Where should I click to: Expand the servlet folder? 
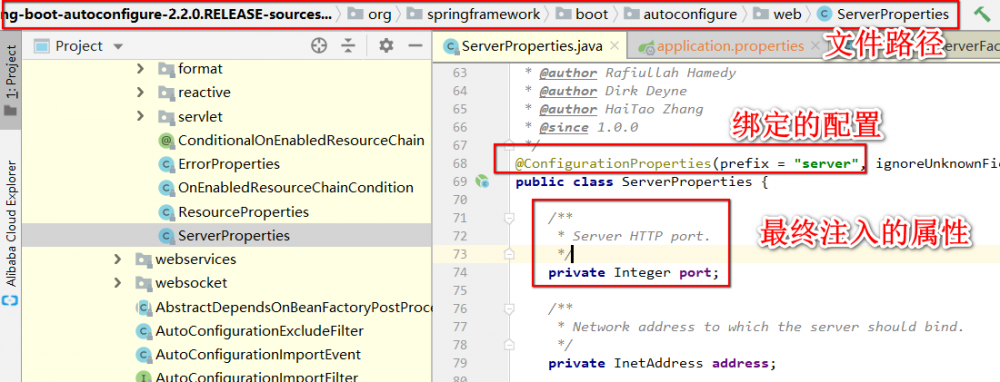pos(140,117)
